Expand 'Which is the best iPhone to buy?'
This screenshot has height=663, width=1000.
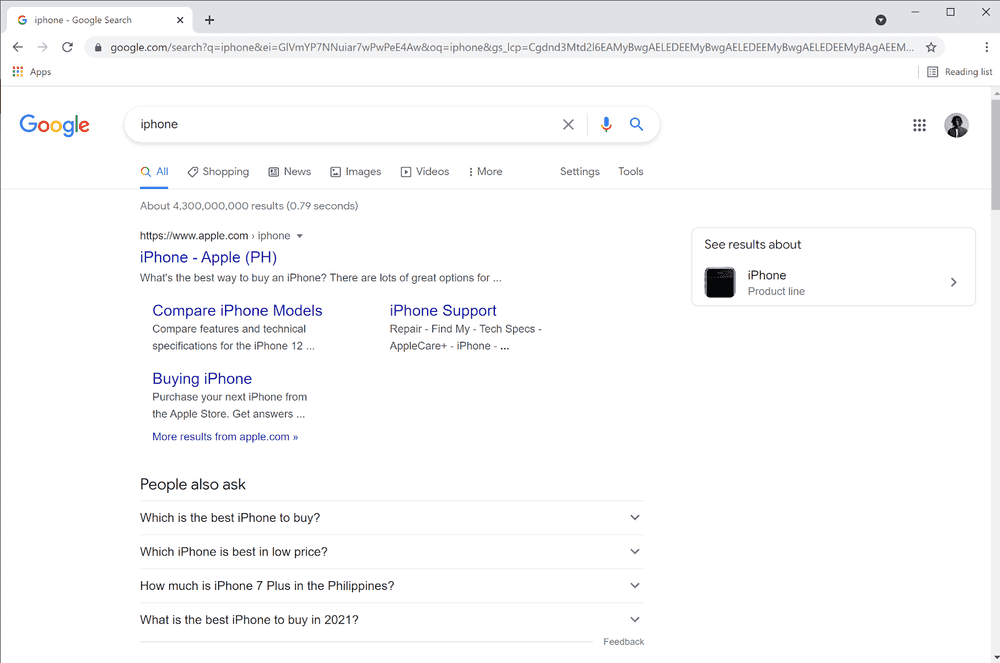pyautogui.click(x=392, y=518)
